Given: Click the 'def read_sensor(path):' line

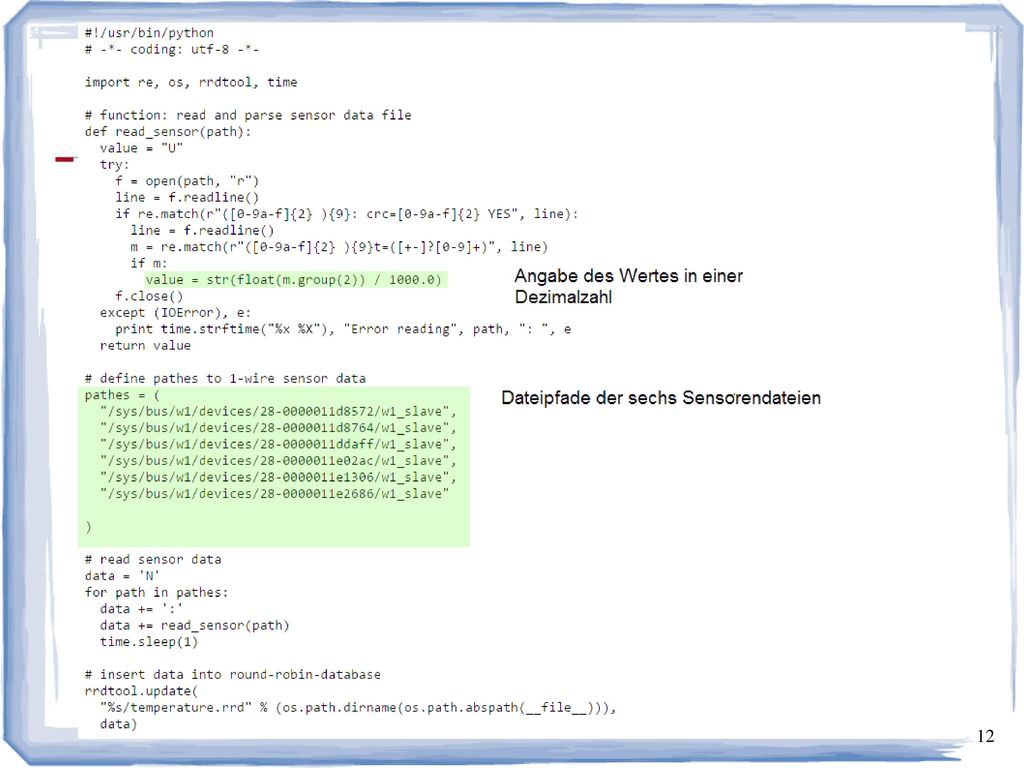Looking at the screenshot, I should point(168,132).
